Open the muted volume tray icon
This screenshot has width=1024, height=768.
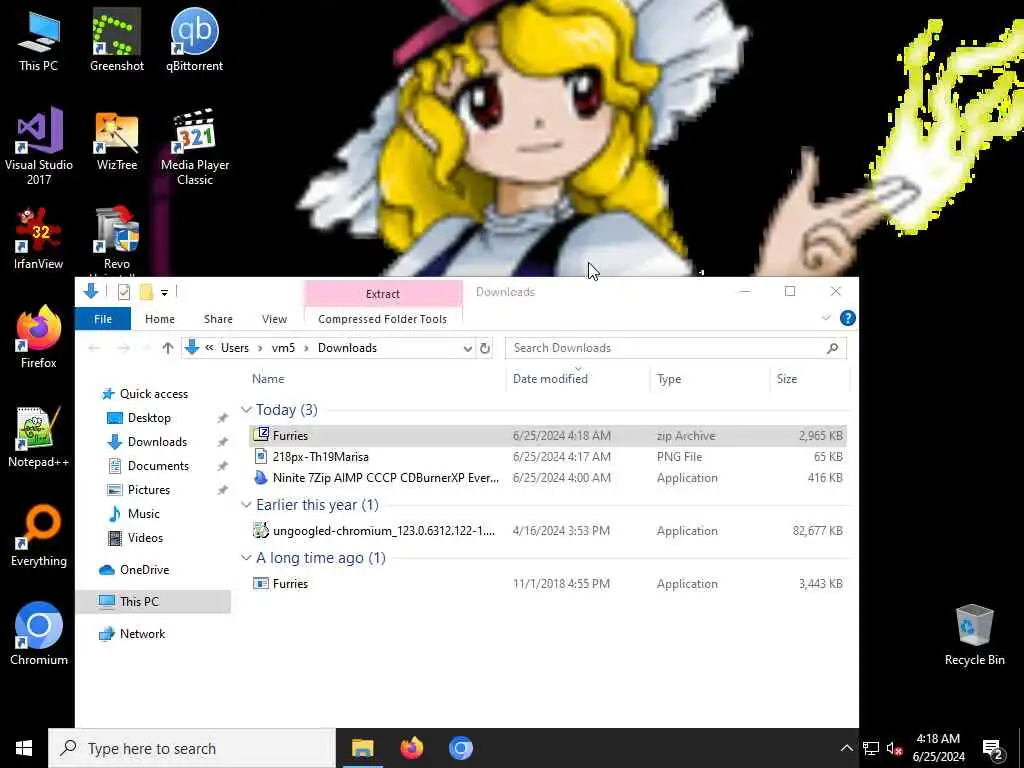(x=895, y=748)
